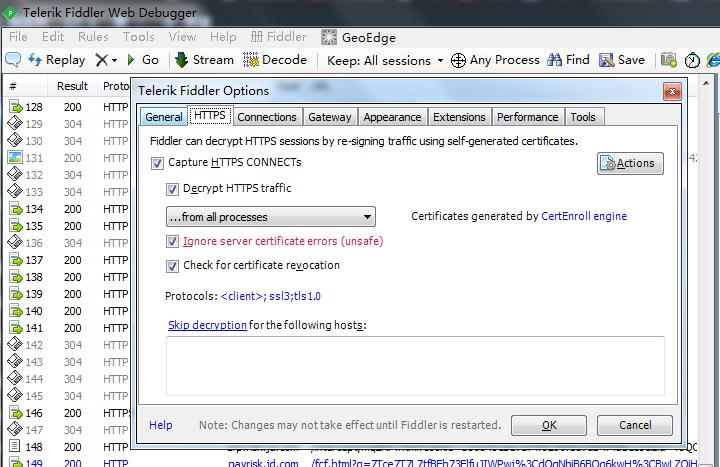The image size is (720, 467).
Task: Switch to the Appearance tab
Action: tap(392, 117)
